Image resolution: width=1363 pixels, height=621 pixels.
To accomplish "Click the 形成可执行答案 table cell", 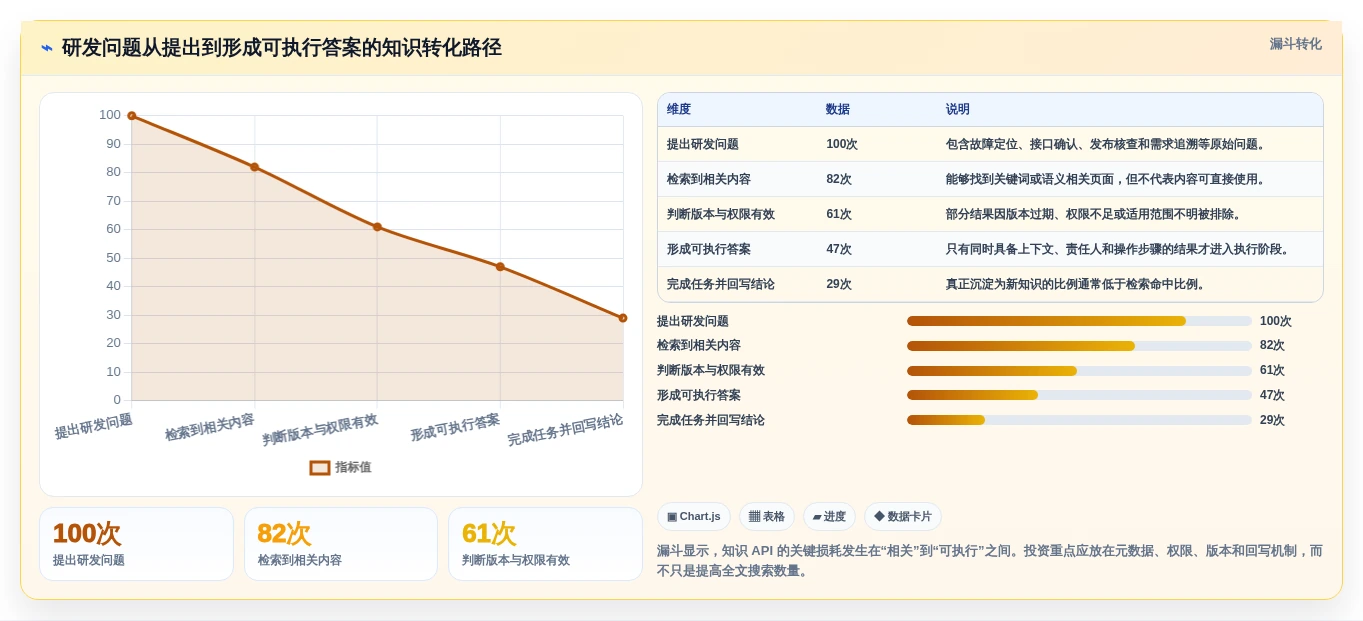I will (709, 249).
